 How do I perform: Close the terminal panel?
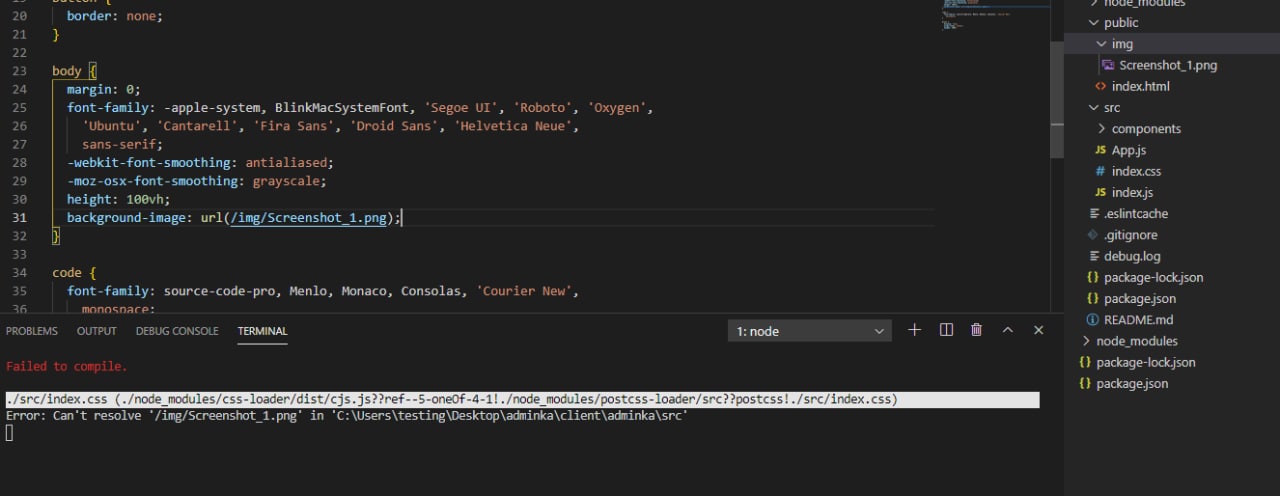pos(1038,330)
